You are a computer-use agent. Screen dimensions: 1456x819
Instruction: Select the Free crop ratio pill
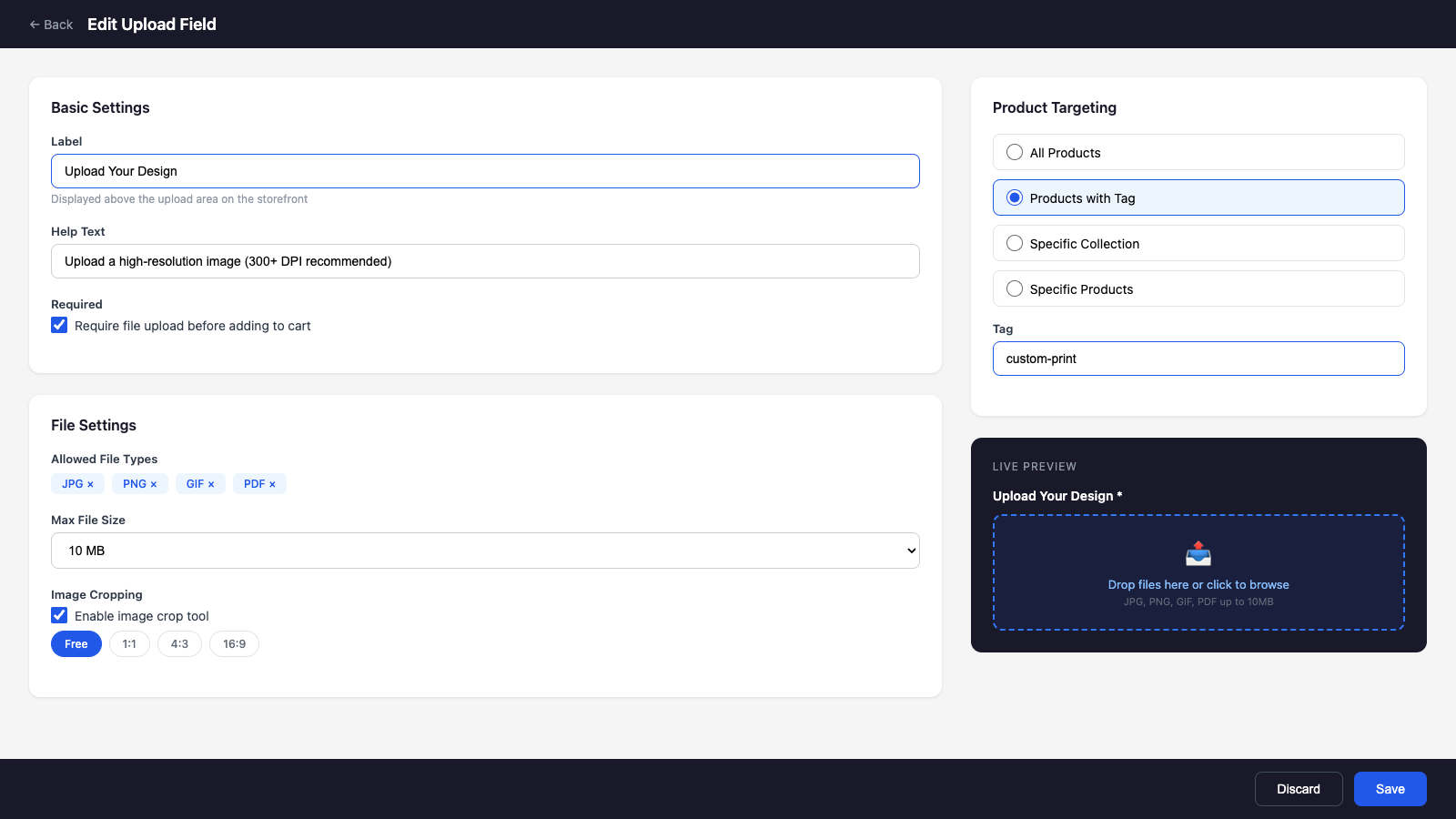pyautogui.click(x=76, y=643)
